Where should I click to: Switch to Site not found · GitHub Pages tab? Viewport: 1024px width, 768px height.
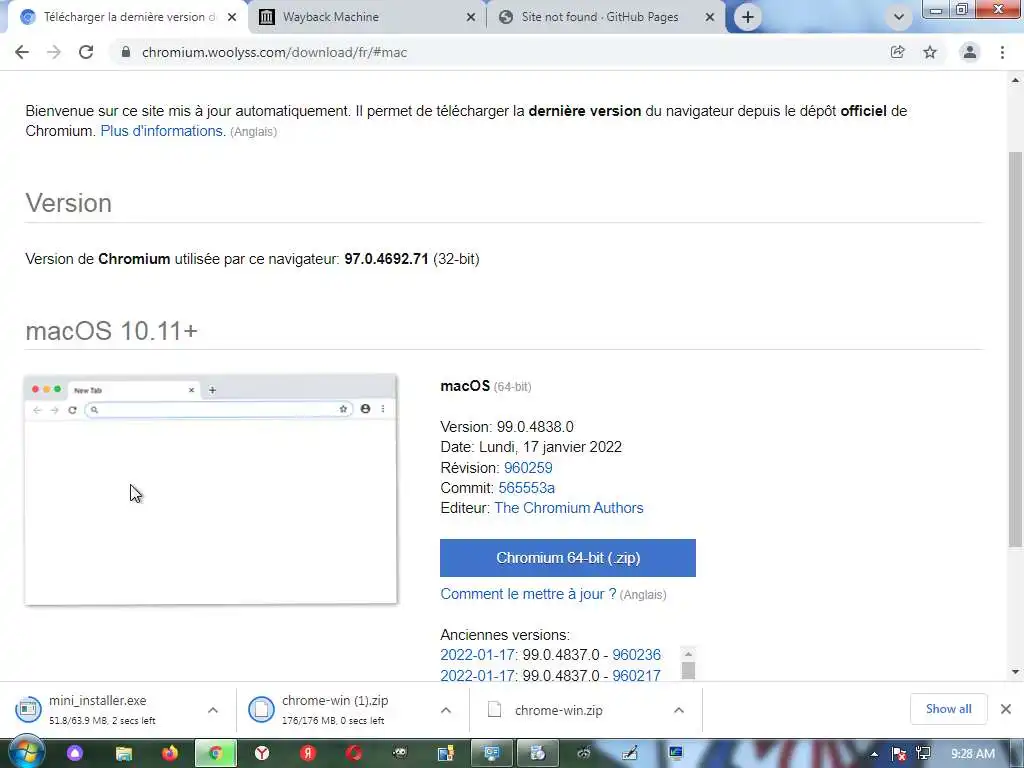click(x=606, y=17)
